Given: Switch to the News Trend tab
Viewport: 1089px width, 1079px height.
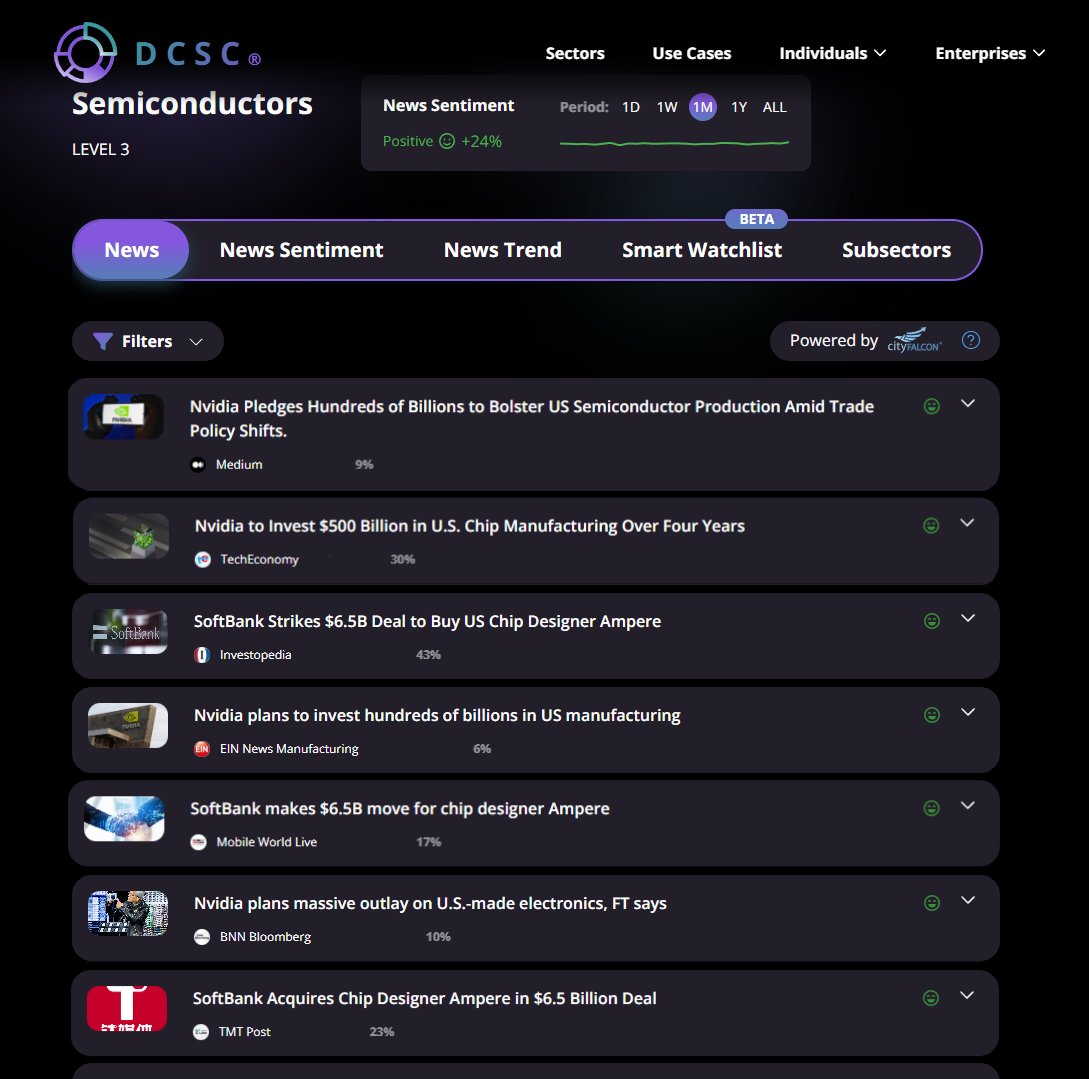Looking at the screenshot, I should pos(502,250).
